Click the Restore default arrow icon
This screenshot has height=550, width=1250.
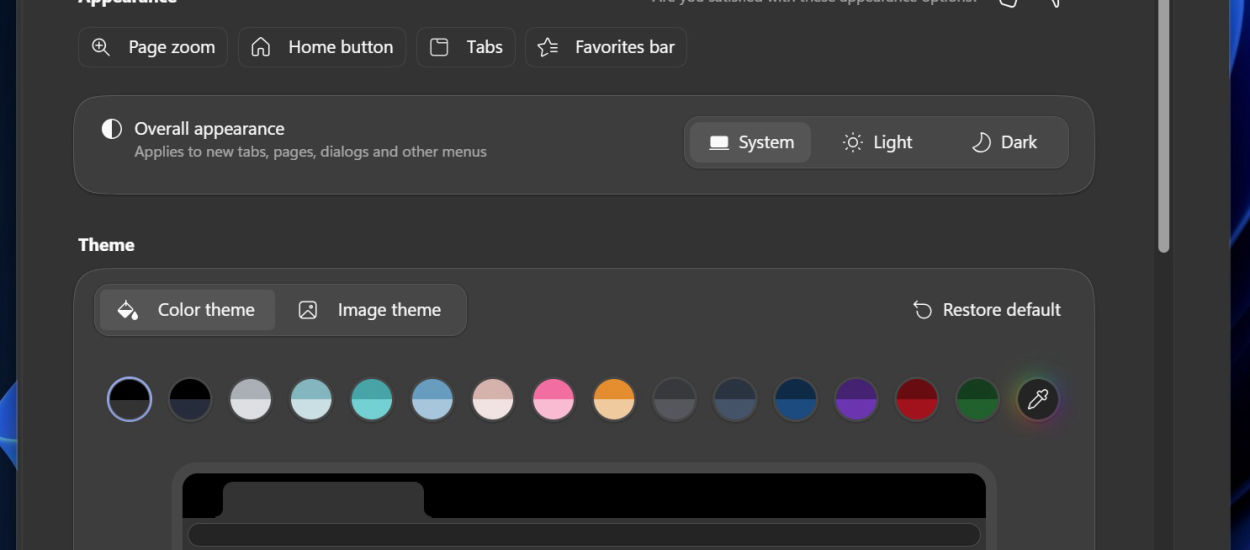pyautogui.click(x=922, y=310)
